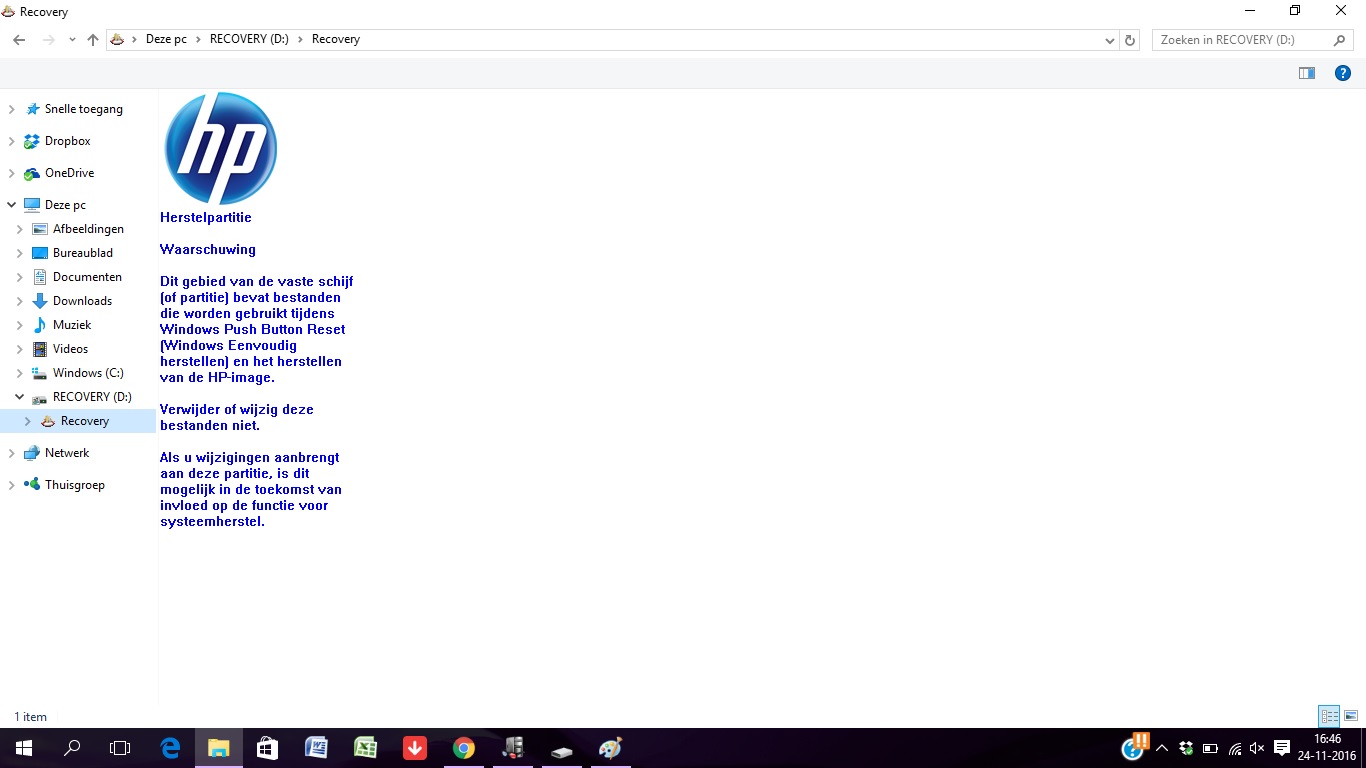The width and height of the screenshot is (1366, 768).
Task: Click the Help question mark icon
Action: point(1343,73)
